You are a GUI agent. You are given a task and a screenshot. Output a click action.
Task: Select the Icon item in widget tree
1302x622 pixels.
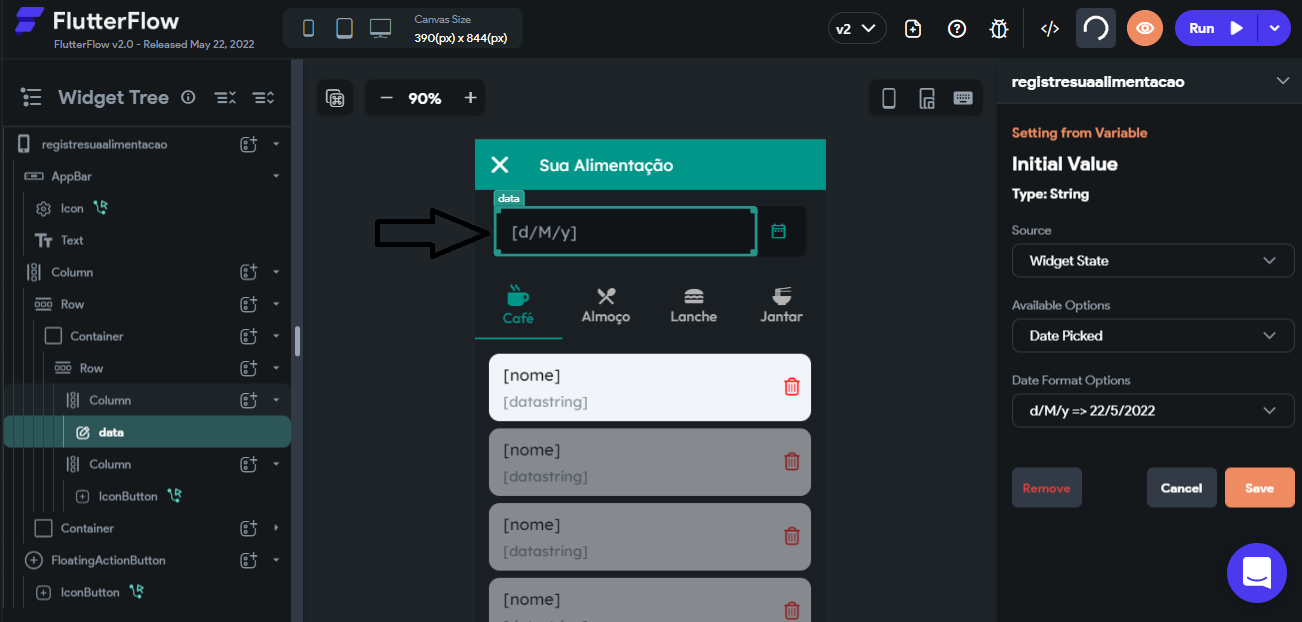coord(72,208)
